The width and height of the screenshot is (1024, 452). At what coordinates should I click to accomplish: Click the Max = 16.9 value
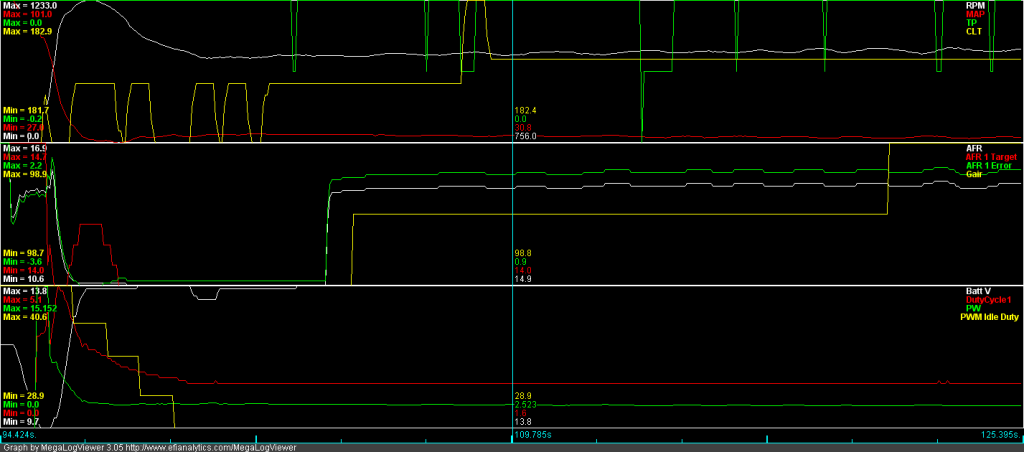point(23,148)
